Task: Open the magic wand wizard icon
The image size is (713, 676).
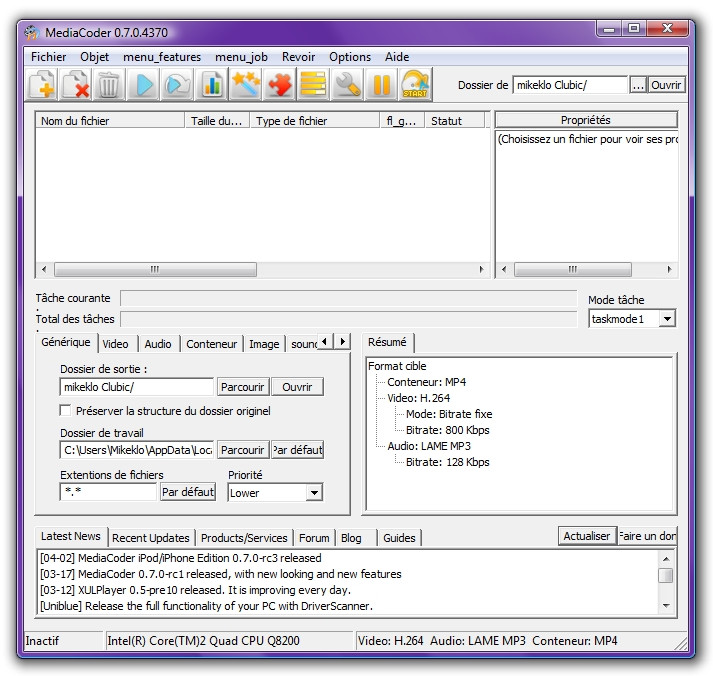Action: [246, 85]
